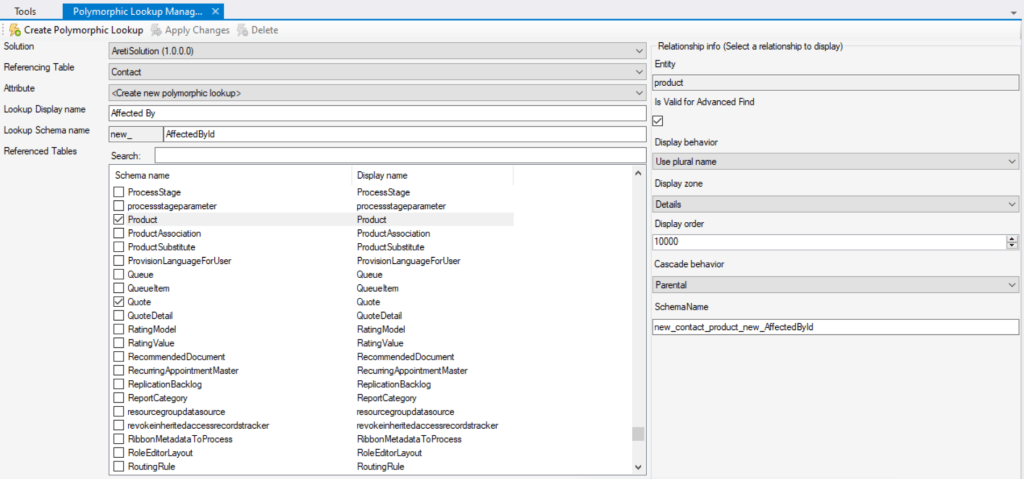The width and height of the screenshot is (1024, 479).
Task: Click the Delete toolbar icon
Action: point(243,30)
